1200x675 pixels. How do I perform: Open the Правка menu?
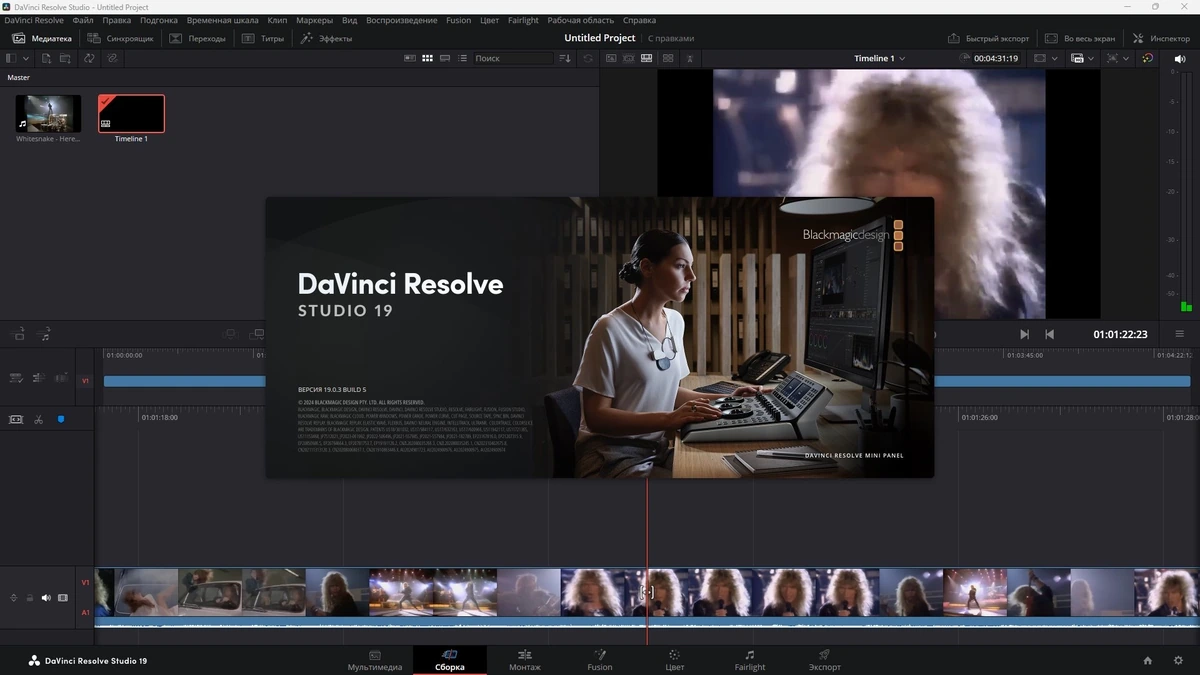tap(117, 20)
